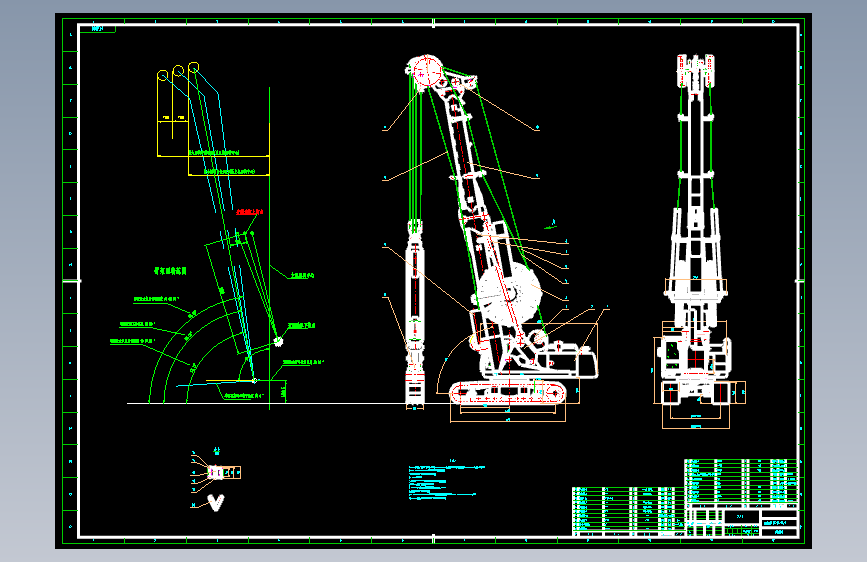This screenshot has width=867, height=562.
Task: Select the upper parts list table above the title block
Action: tap(741, 481)
